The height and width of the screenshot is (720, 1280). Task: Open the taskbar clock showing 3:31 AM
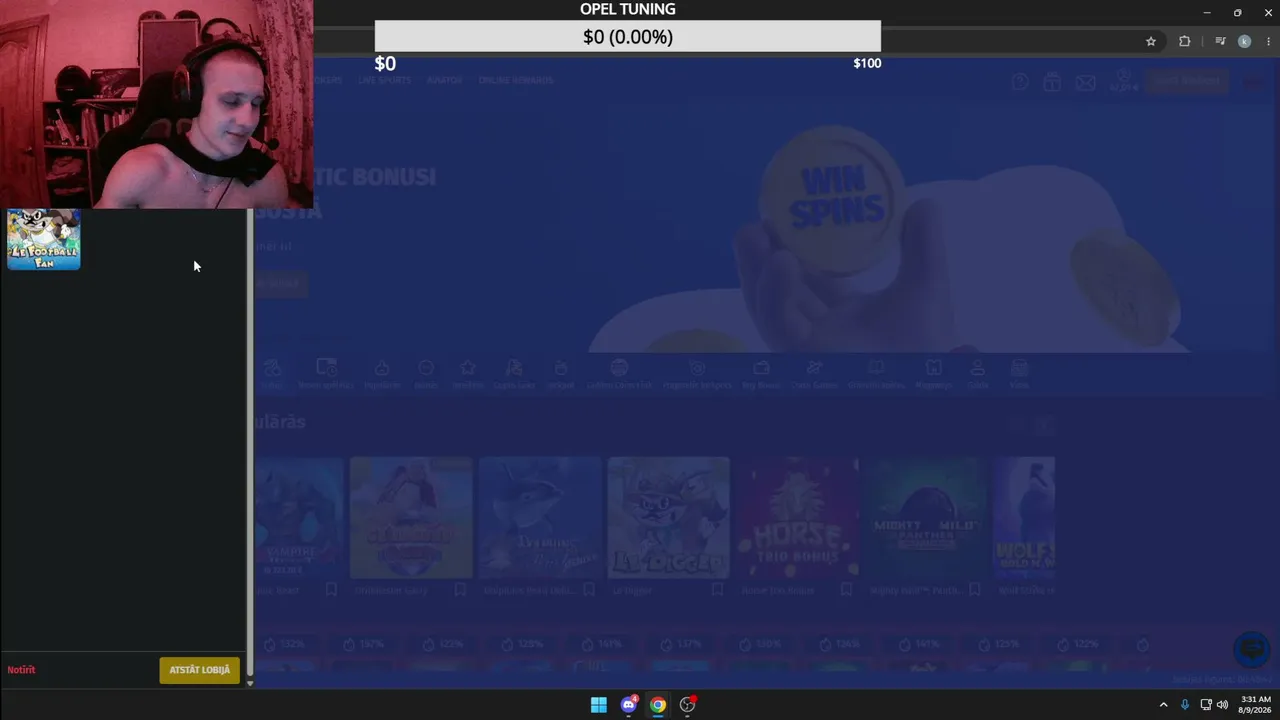point(1255,705)
